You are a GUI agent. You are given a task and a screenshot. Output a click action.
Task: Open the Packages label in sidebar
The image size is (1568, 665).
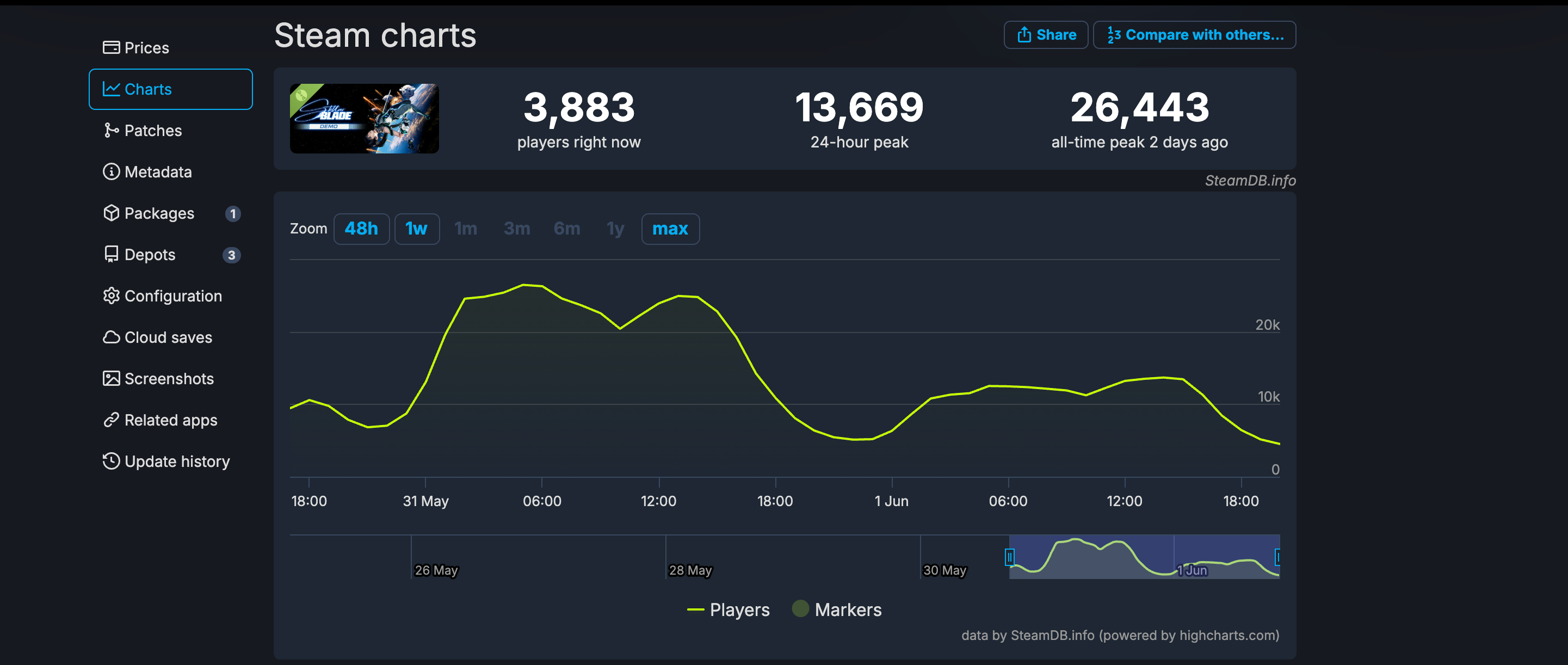click(x=159, y=213)
